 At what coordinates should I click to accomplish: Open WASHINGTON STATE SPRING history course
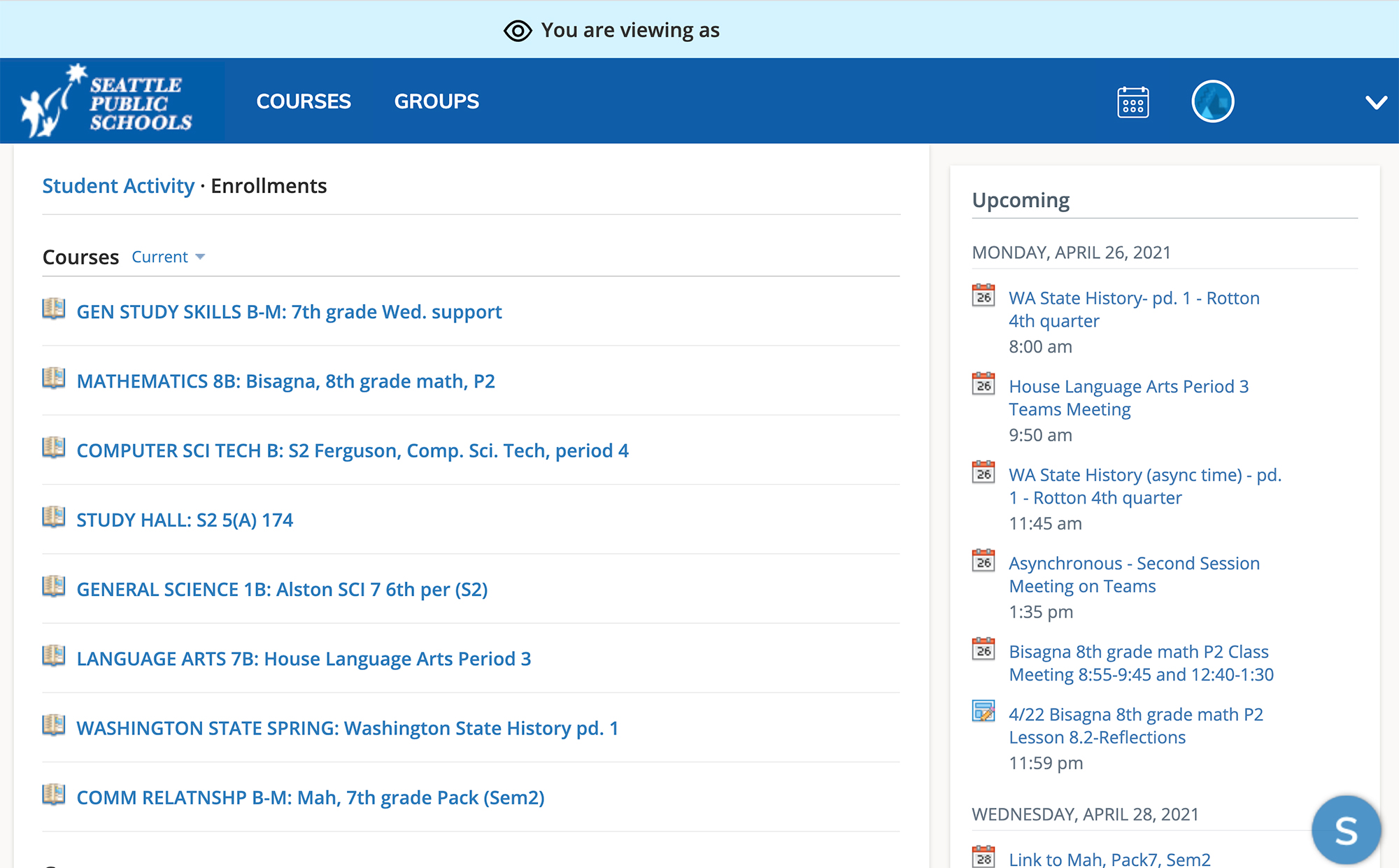[x=347, y=728]
